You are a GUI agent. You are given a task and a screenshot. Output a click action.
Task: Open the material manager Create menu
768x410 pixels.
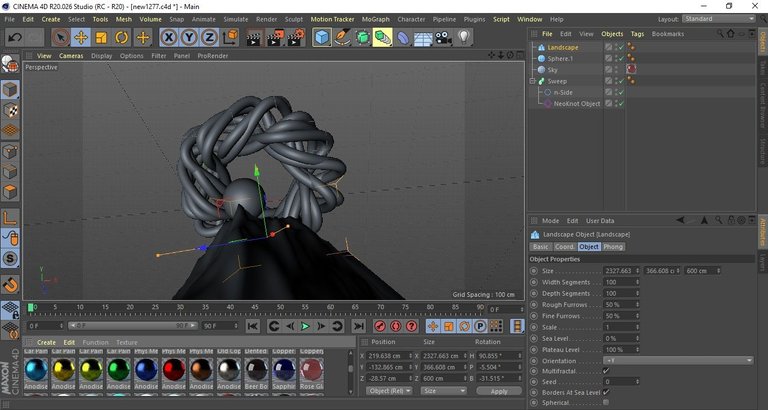pyautogui.click(x=47, y=342)
